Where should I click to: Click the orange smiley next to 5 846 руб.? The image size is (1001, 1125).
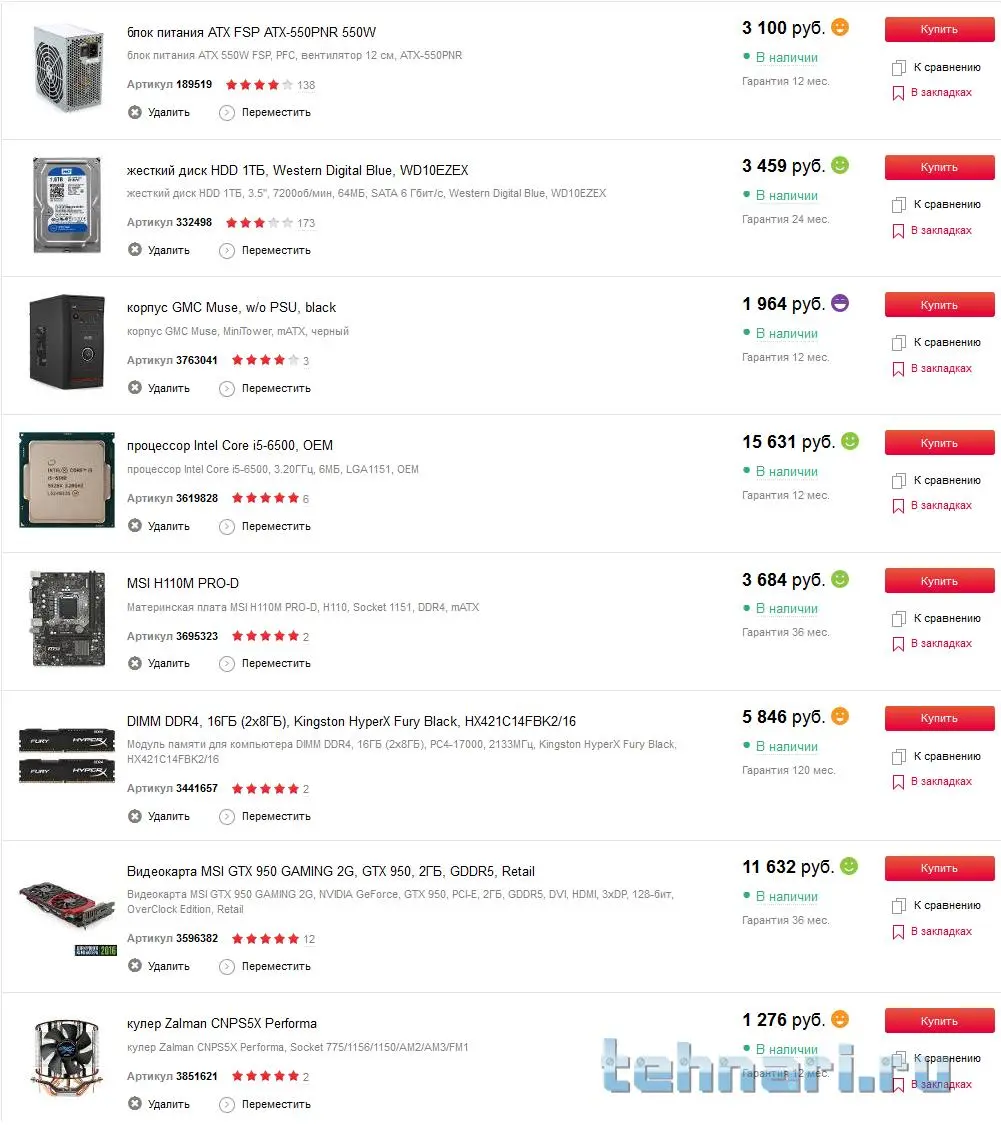pyautogui.click(x=840, y=716)
